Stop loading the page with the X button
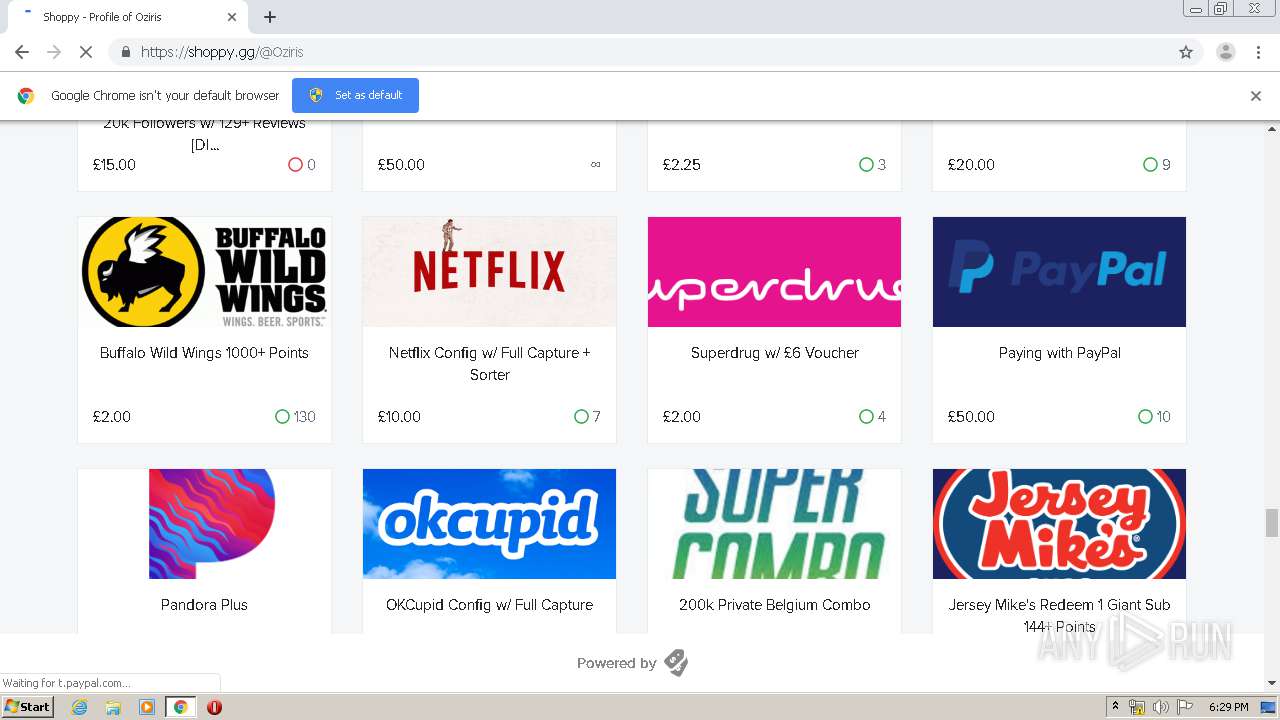The width and height of the screenshot is (1280, 720). point(85,52)
